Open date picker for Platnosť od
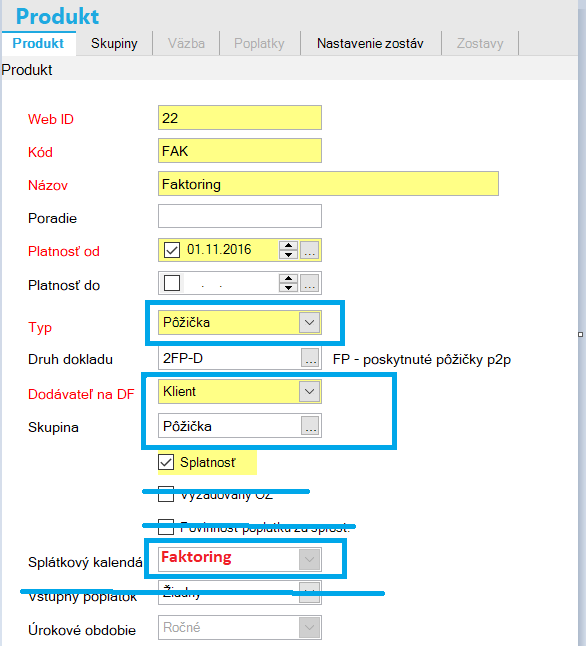Screen dimensions: 586x646 pyautogui.click(x=309, y=250)
